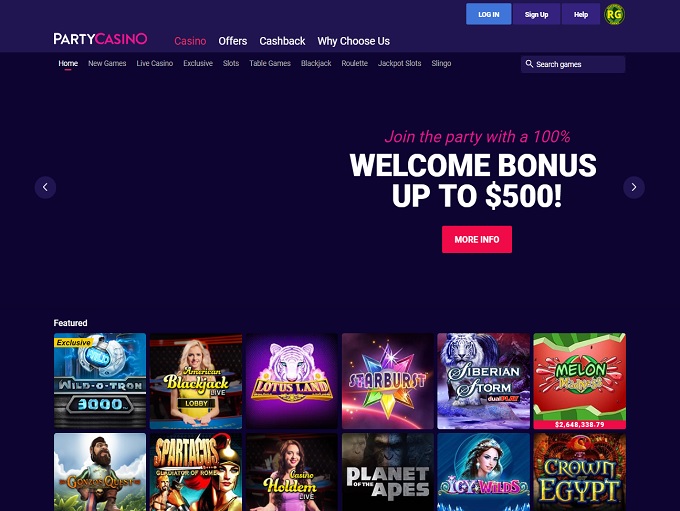Open the Help page

(581, 14)
